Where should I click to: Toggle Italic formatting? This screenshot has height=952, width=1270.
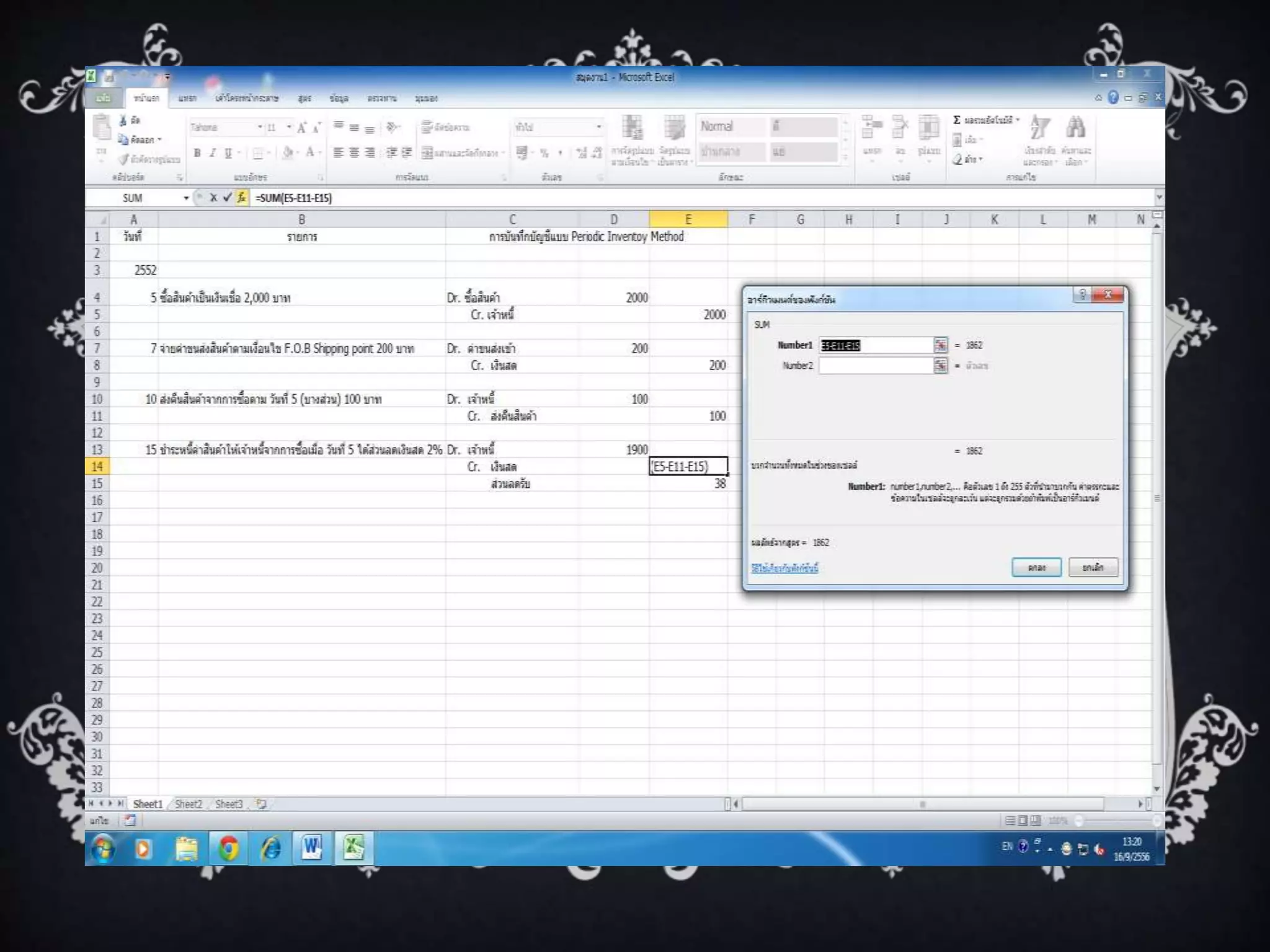click(212, 152)
